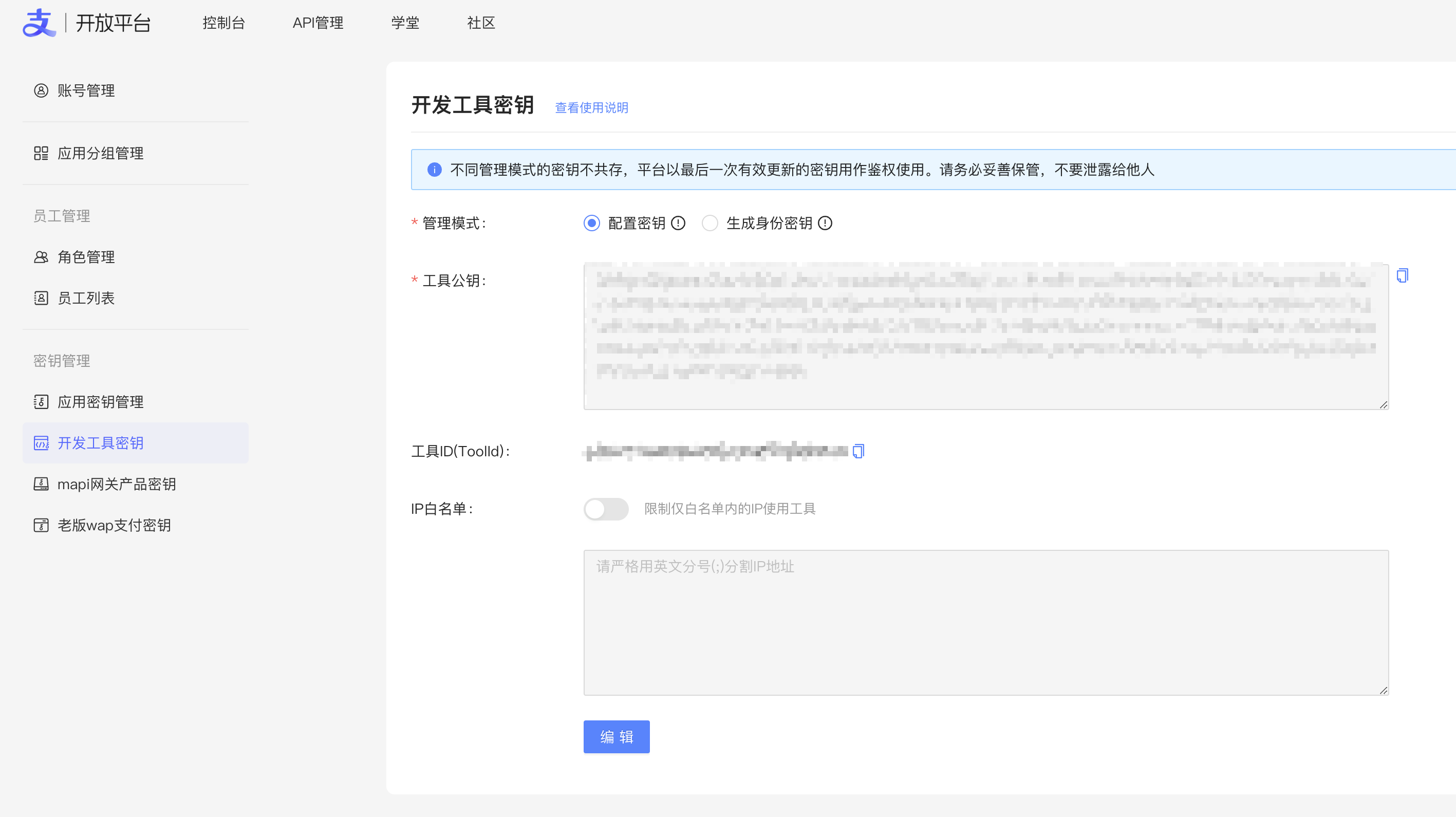Enable the IP白名单 switch

click(x=606, y=509)
